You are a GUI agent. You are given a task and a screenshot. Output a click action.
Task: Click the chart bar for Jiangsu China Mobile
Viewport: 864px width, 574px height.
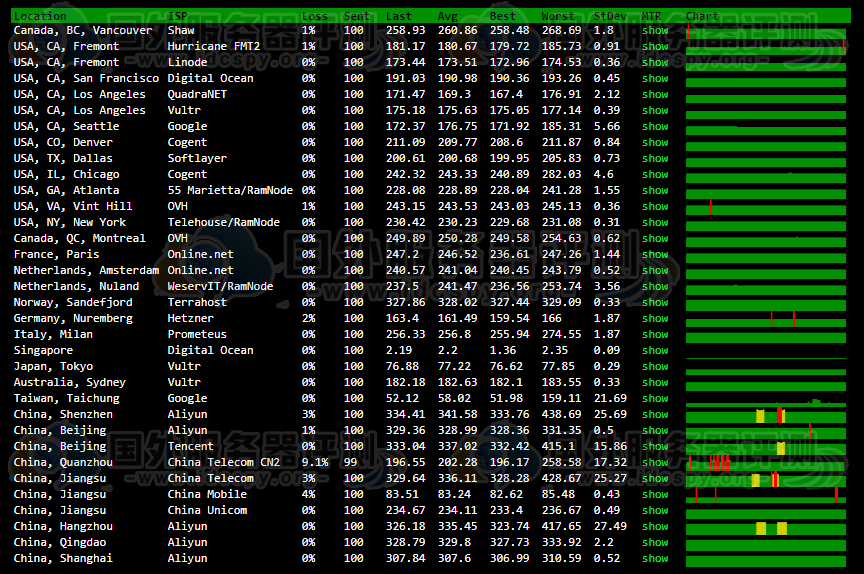tap(766, 495)
